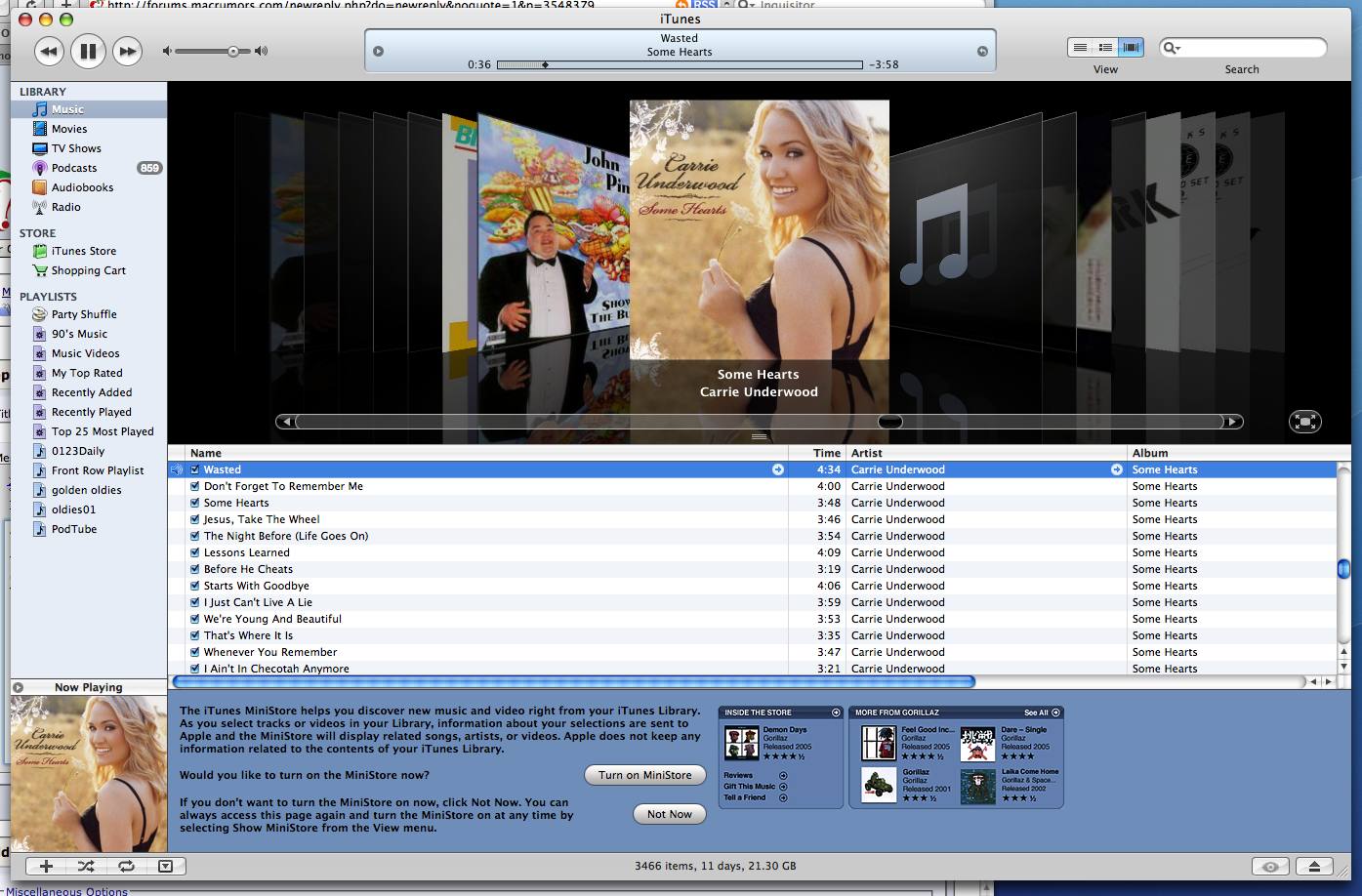
Task: Click Turn on MiniStore button
Action: coord(645,775)
